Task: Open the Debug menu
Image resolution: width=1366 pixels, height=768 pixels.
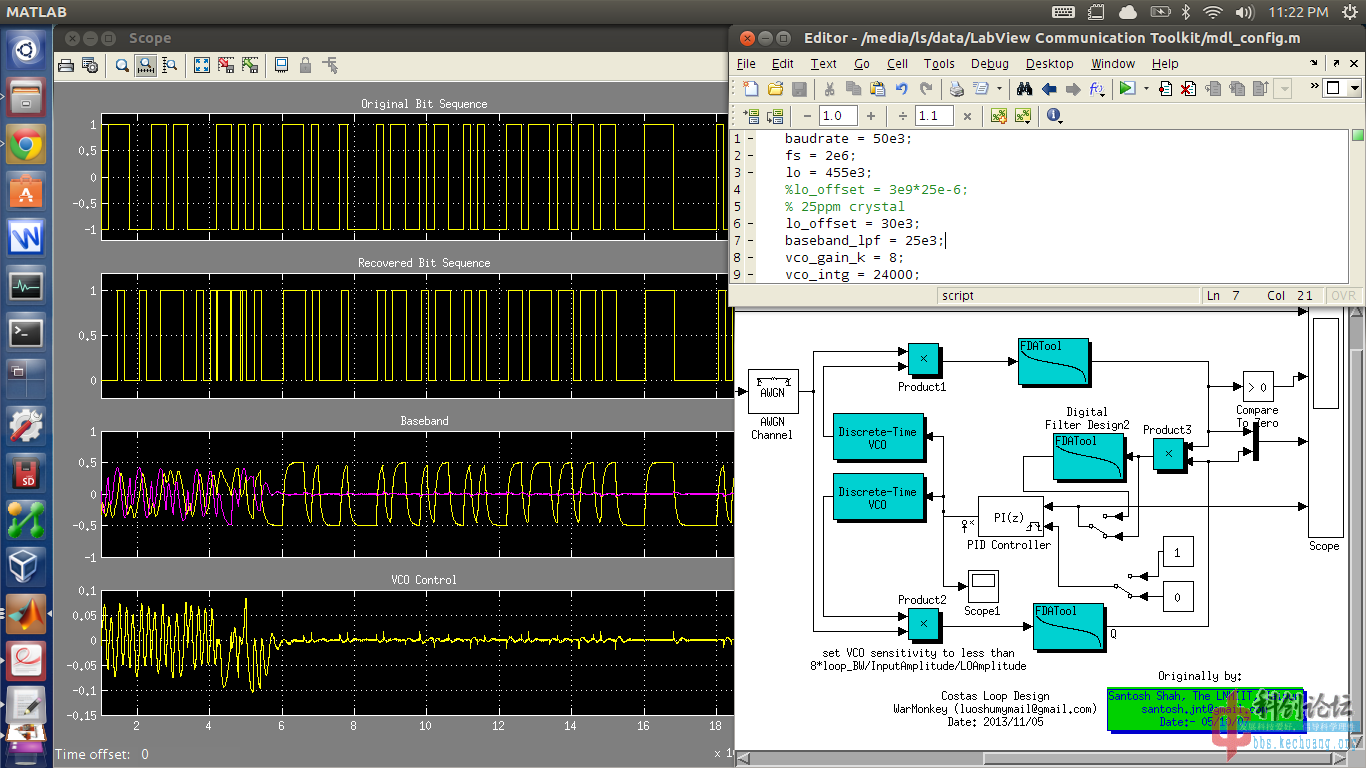Action: pos(989,63)
